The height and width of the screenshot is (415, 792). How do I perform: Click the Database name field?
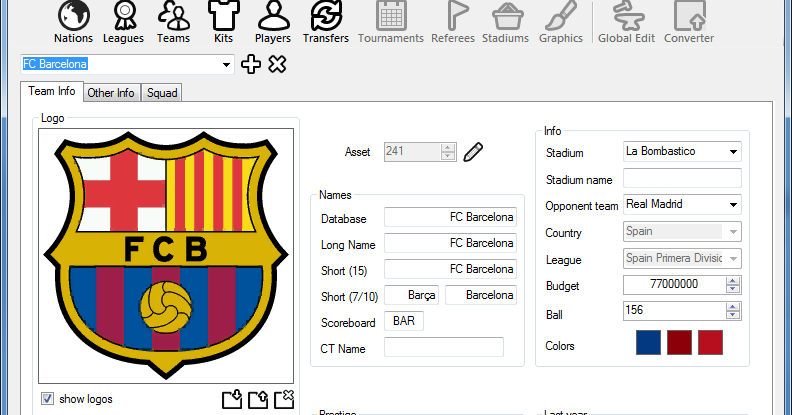point(450,217)
